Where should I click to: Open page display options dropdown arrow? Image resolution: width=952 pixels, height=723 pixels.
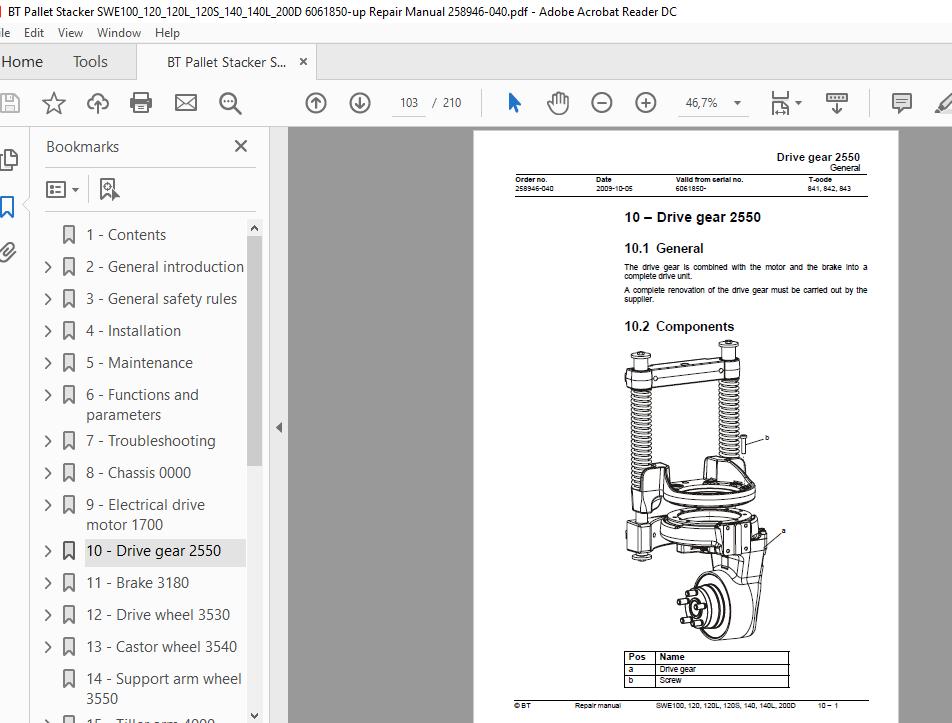tap(798, 103)
